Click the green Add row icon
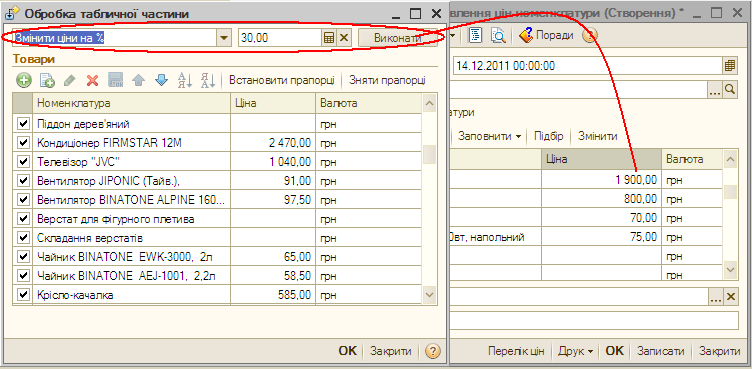 point(23,80)
